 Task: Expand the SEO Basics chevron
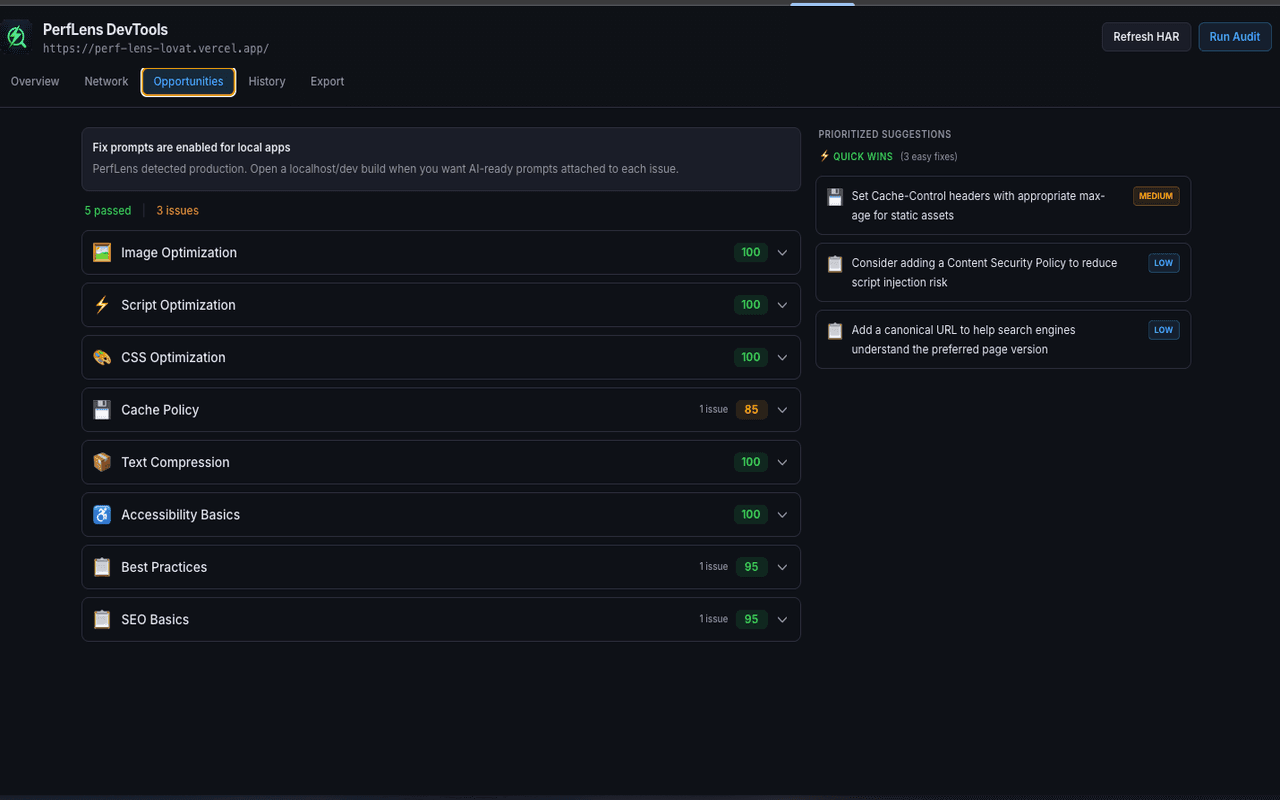pyautogui.click(x=782, y=619)
